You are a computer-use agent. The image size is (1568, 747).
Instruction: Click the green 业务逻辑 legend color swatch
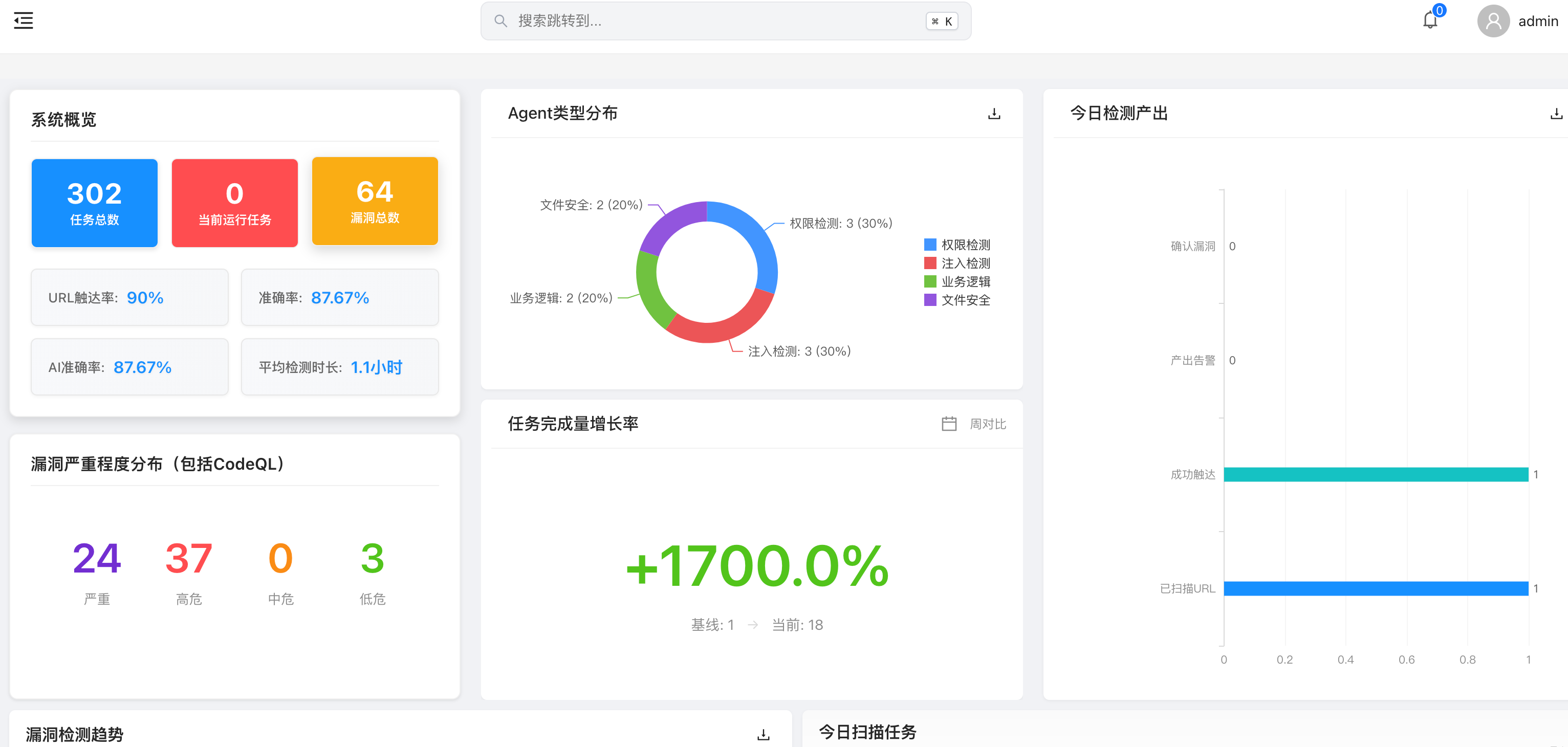coord(929,281)
